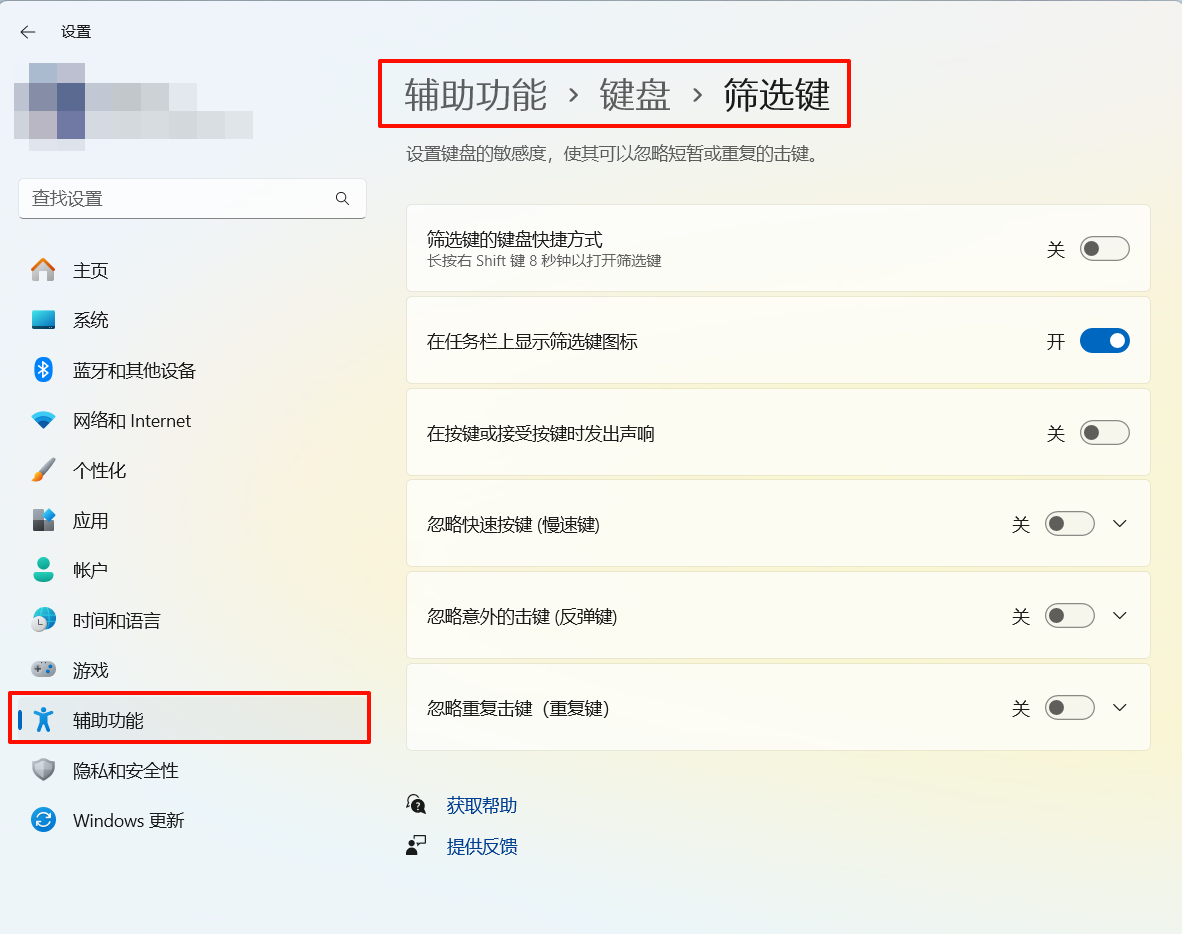Click the 设置 window title

(x=76, y=32)
